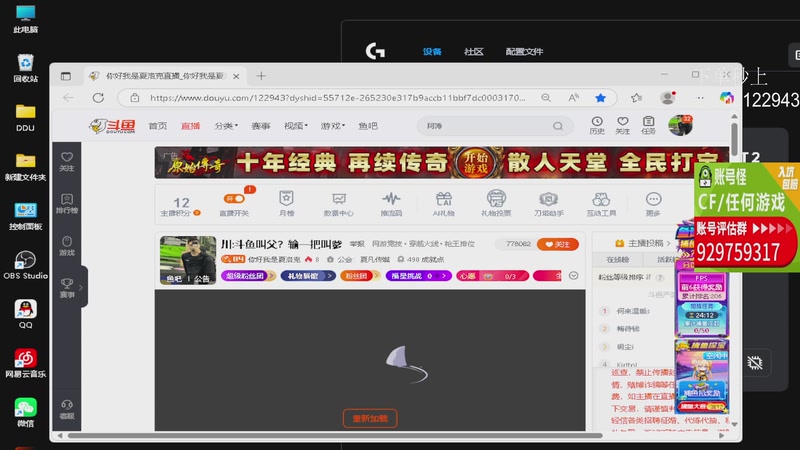Viewport: 800px width, 450px height.
Task: Expand the left sidebar collapse arrow
Action: [x=81, y=287]
